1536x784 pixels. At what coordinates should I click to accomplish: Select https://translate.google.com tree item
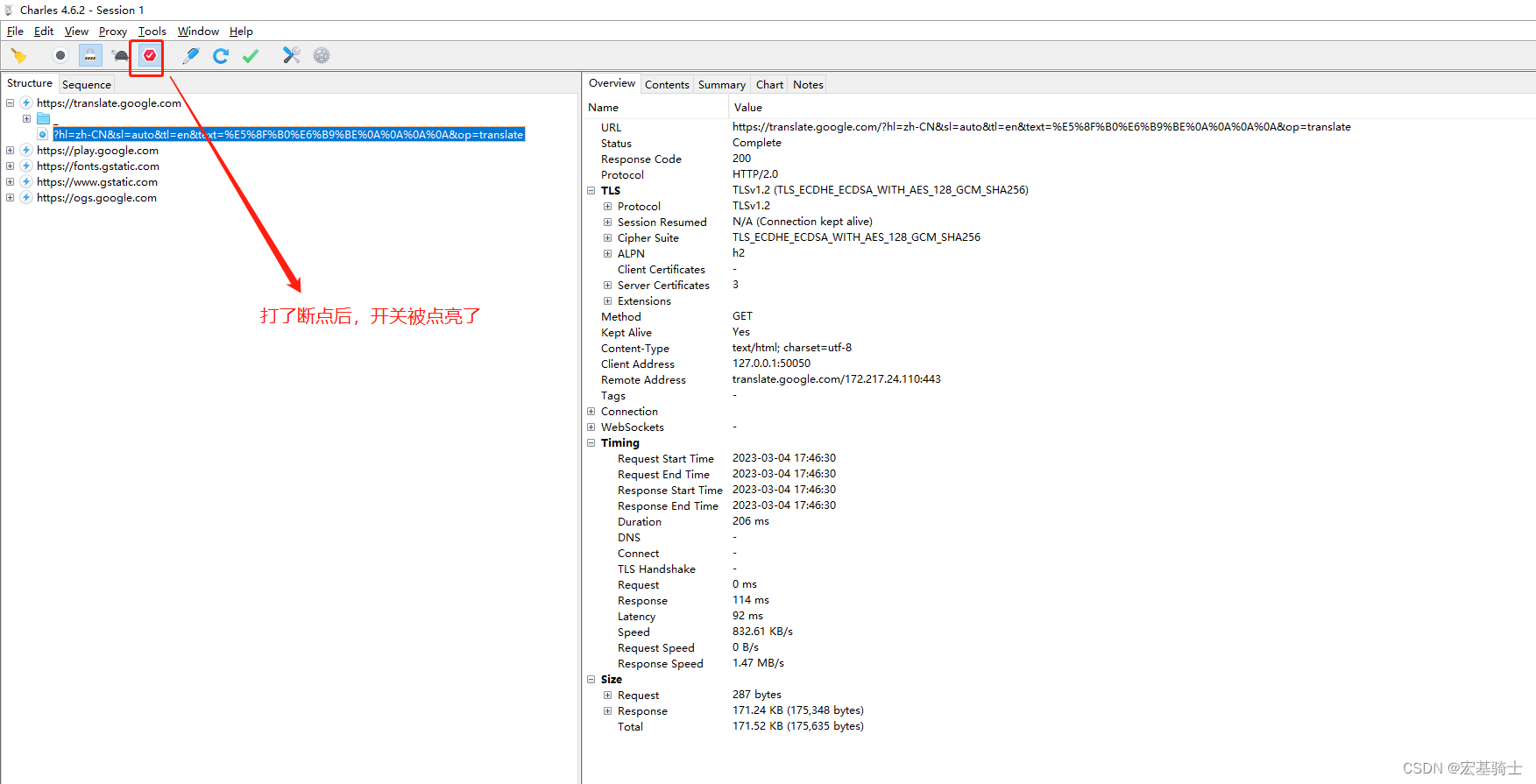(109, 103)
